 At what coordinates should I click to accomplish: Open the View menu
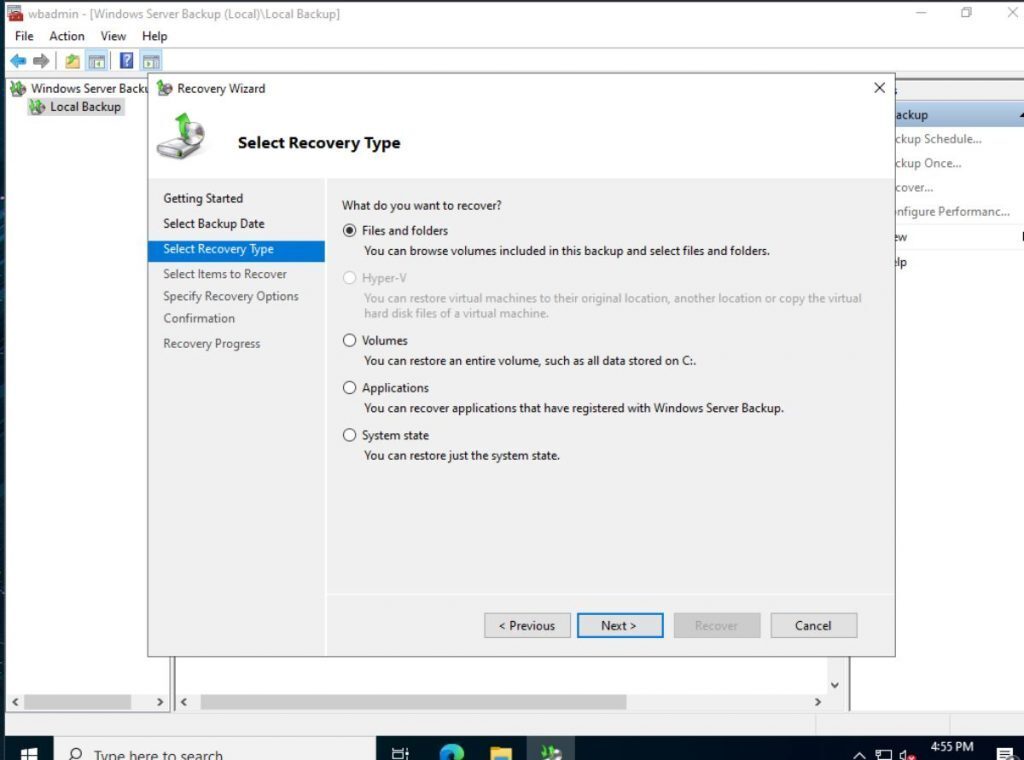[x=113, y=36]
